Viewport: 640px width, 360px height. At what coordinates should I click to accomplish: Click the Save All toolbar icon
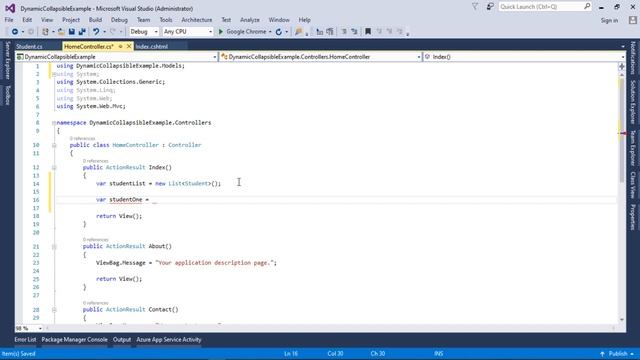(82, 31)
